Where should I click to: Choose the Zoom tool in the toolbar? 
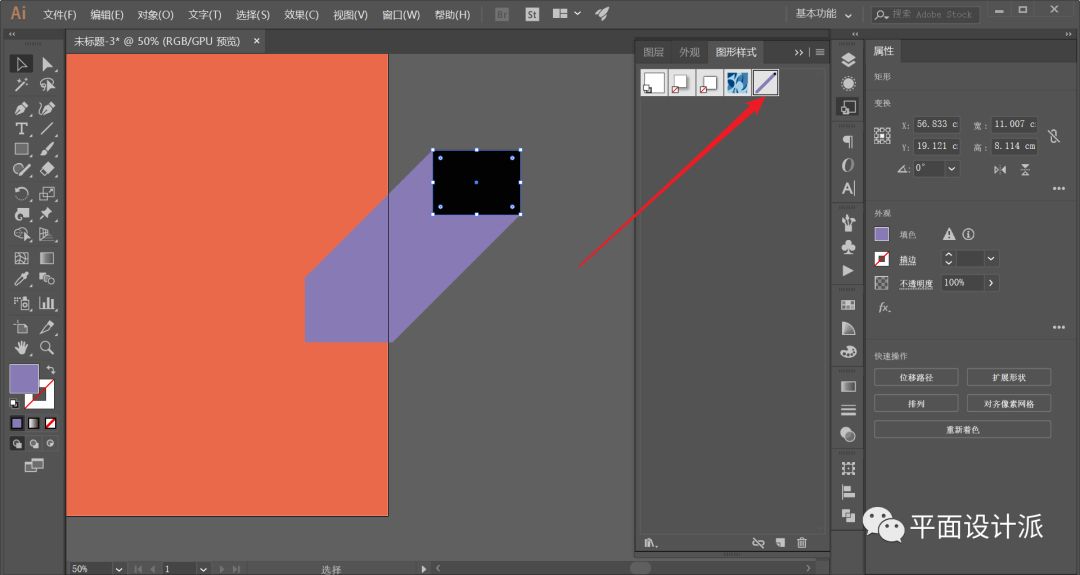47,348
